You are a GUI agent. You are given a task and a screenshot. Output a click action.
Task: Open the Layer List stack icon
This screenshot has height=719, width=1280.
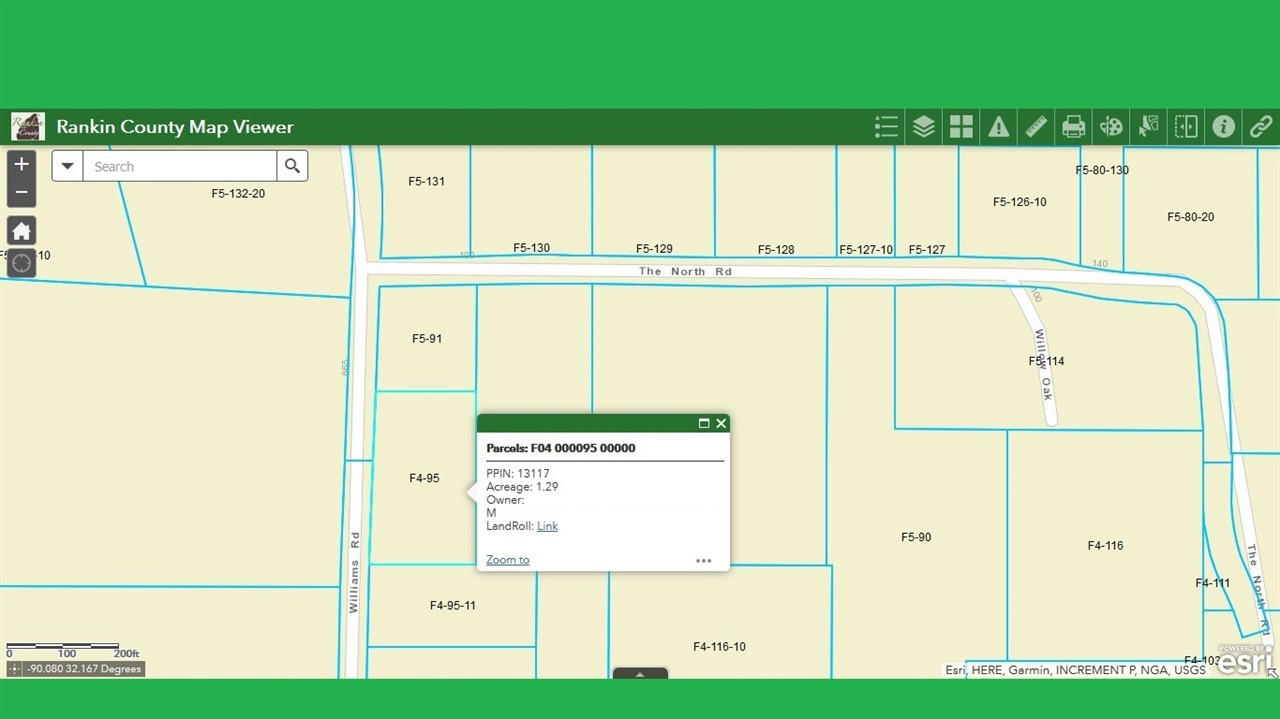point(924,127)
